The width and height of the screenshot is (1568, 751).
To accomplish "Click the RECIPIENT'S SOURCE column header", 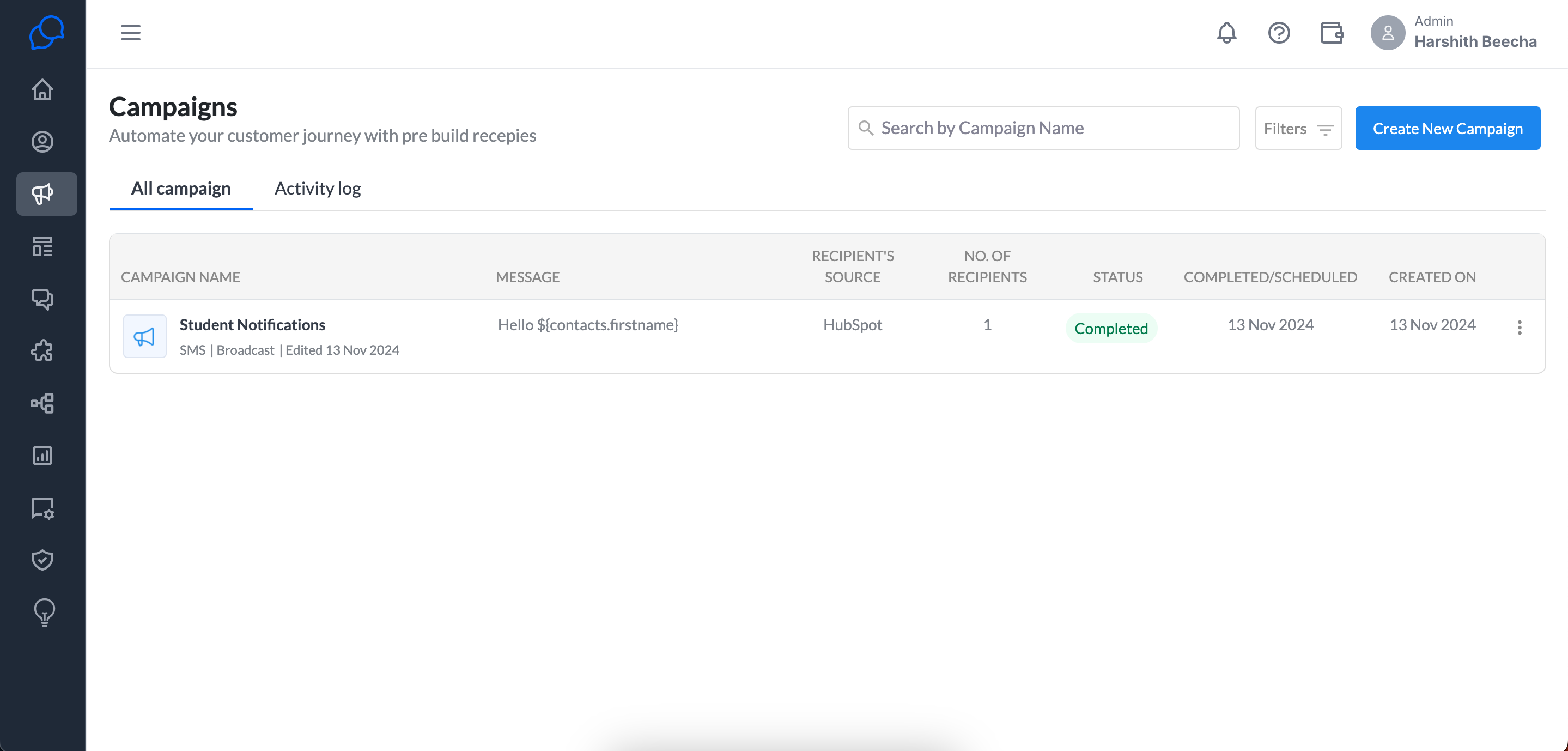I will (852, 266).
